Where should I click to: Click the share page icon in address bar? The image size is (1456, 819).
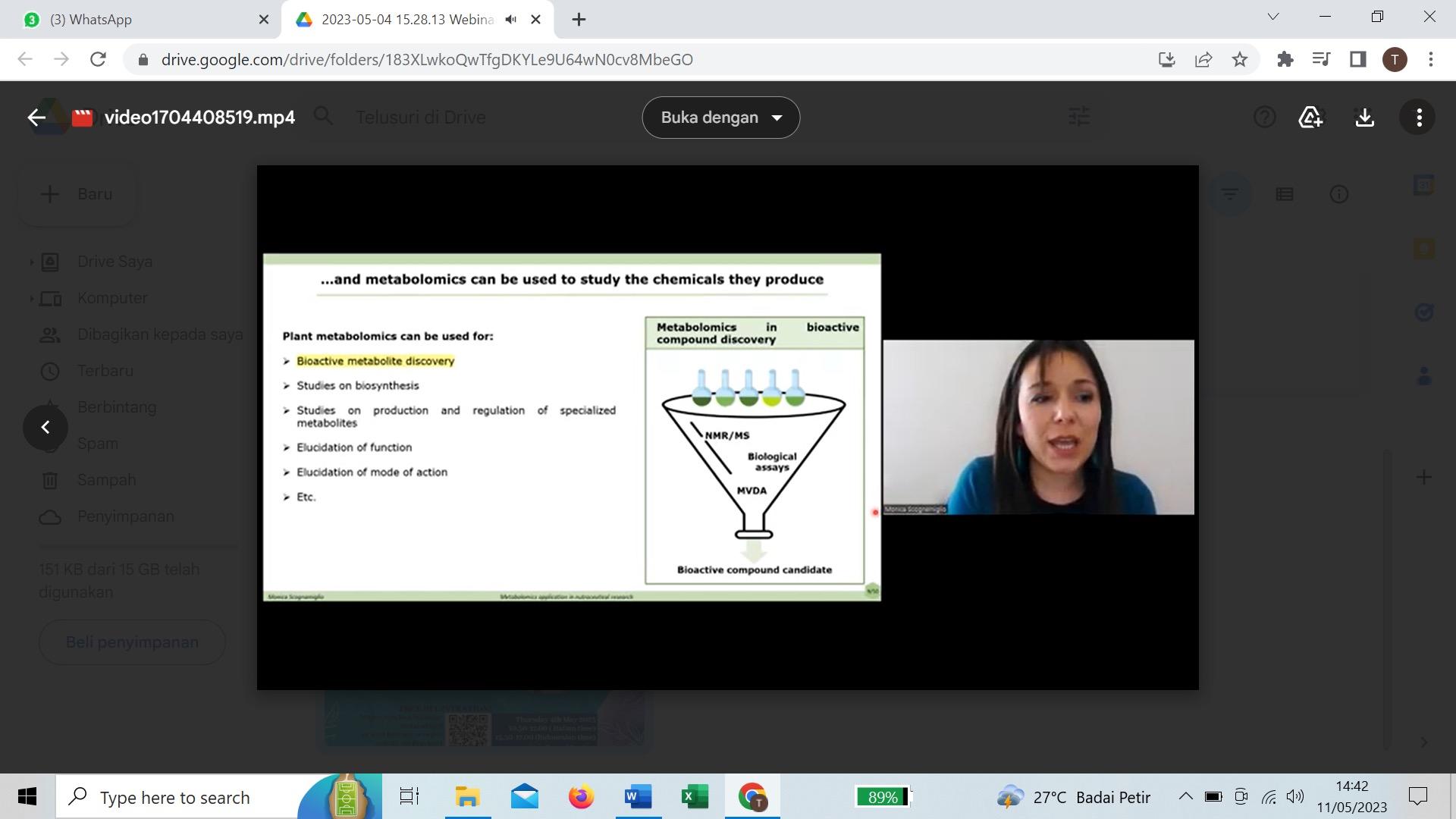pyautogui.click(x=1203, y=59)
